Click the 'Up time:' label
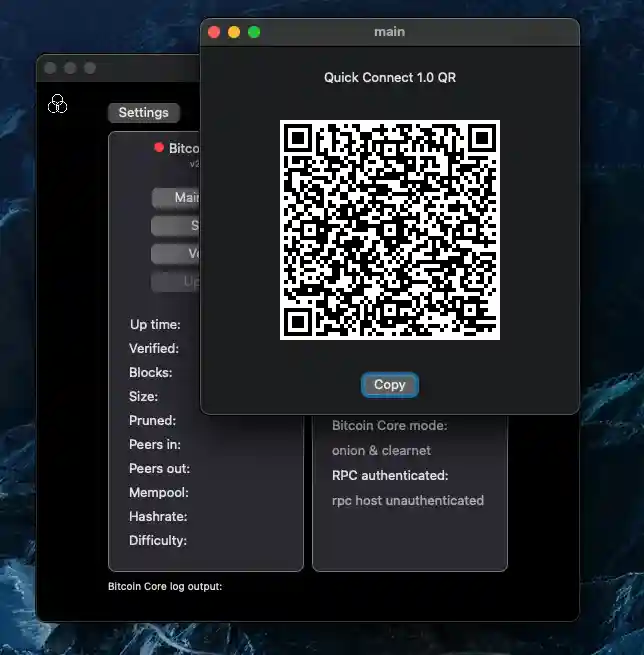Image resolution: width=644 pixels, height=655 pixels. [x=155, y=325]
